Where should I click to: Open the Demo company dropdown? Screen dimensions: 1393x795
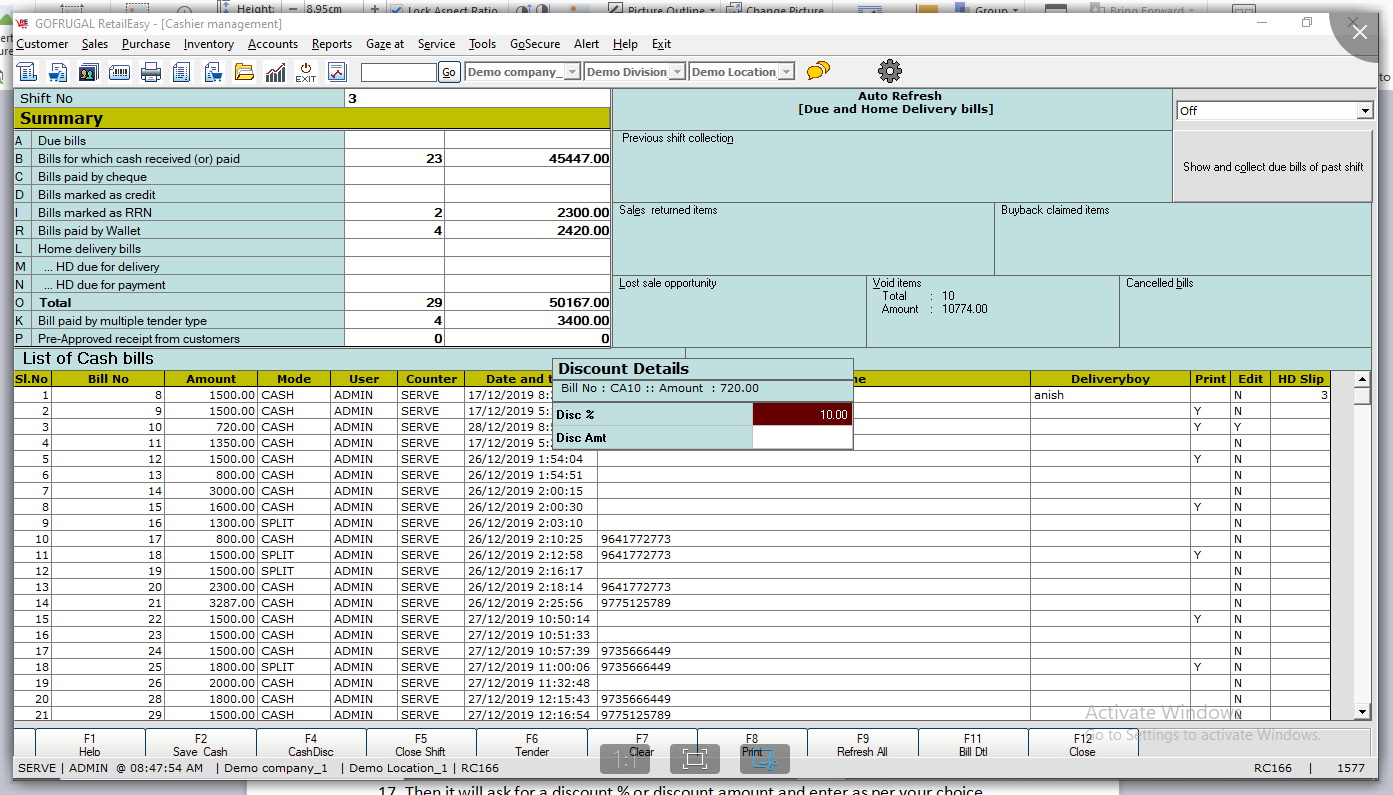coord(572,72)
